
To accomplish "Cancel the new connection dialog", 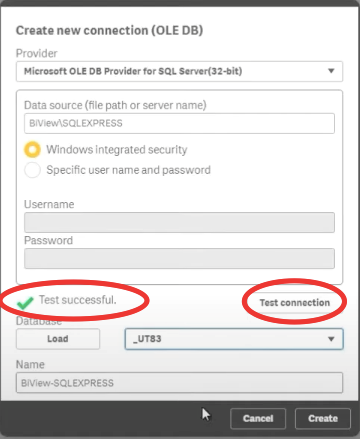I will point(258,418).
